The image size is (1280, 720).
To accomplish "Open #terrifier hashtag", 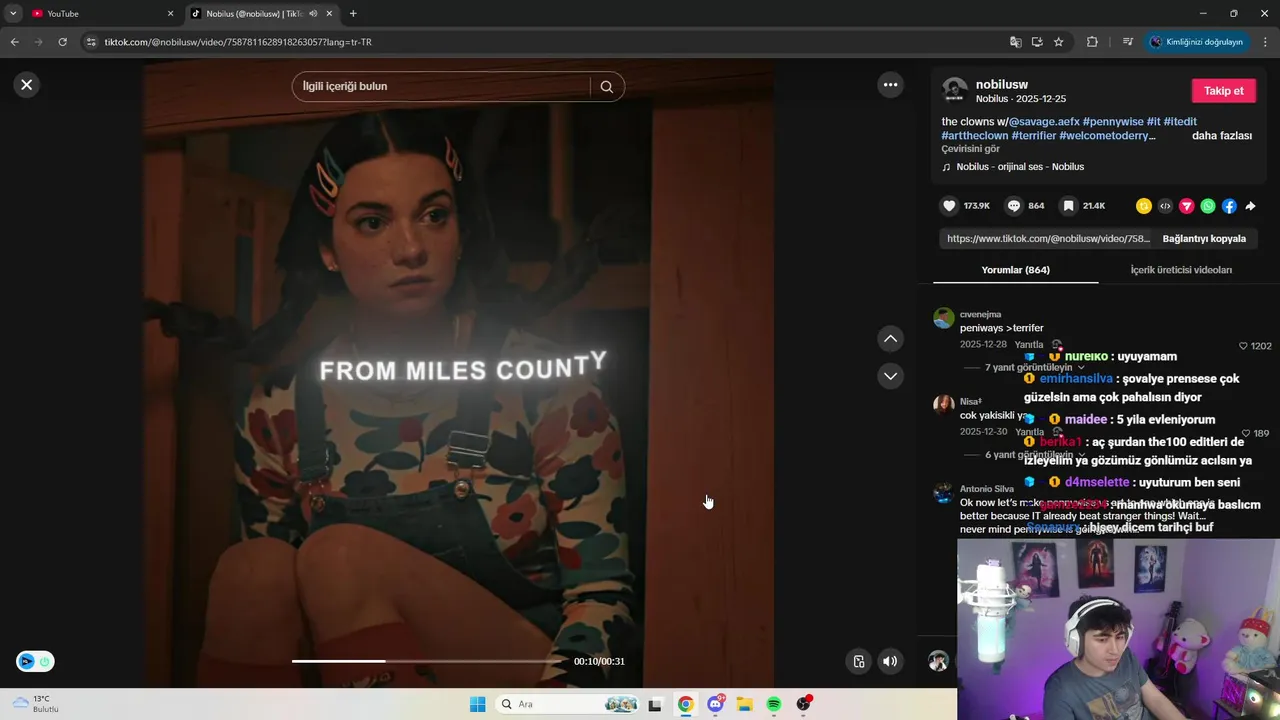I will pyautogui.click(x=1033, y=136).
